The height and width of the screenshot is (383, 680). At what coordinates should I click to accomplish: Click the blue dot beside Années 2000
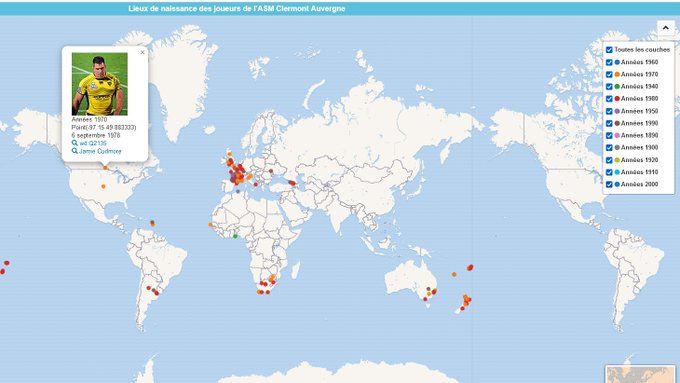pos(617,184)
